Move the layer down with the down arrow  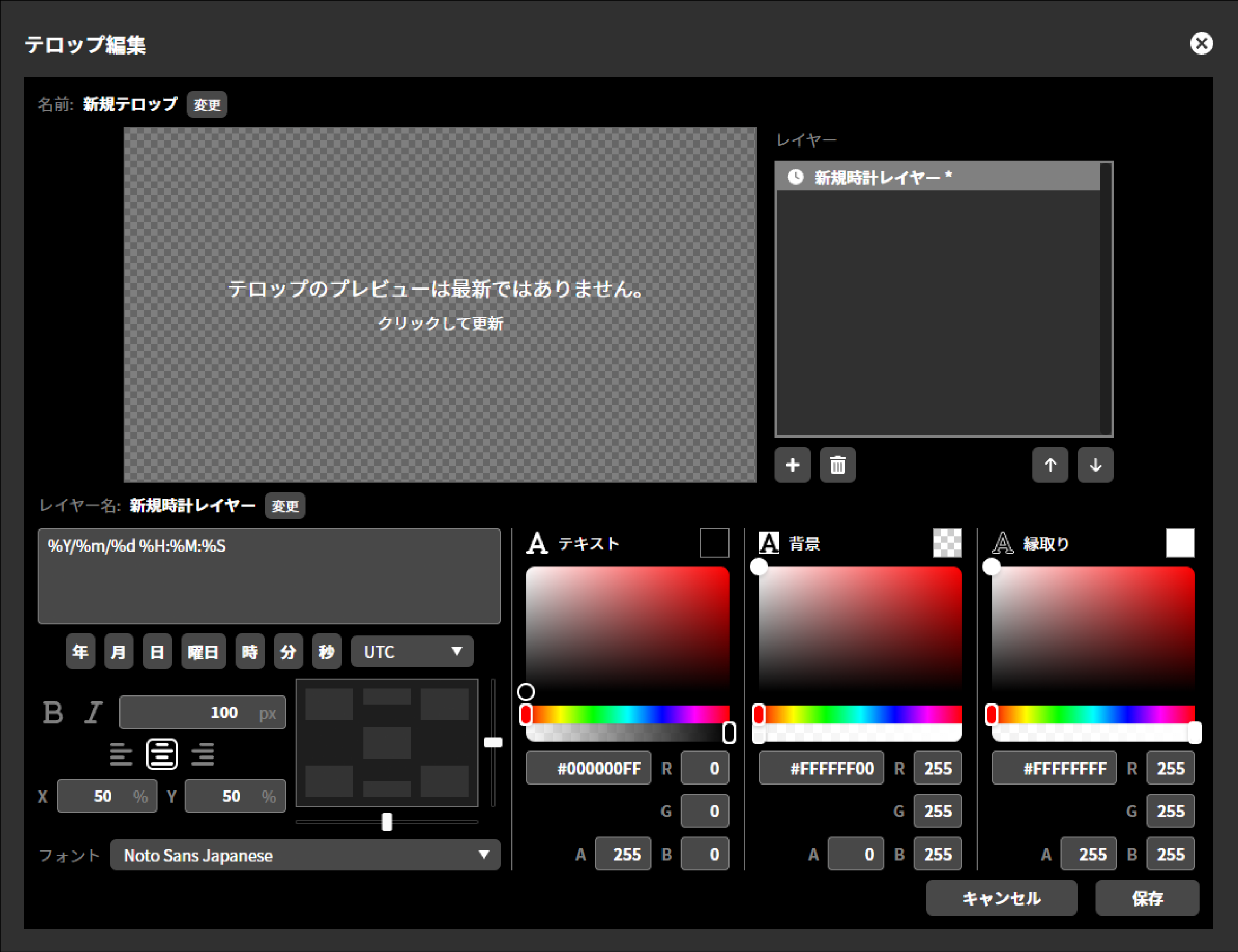(x=1095, y=465)
